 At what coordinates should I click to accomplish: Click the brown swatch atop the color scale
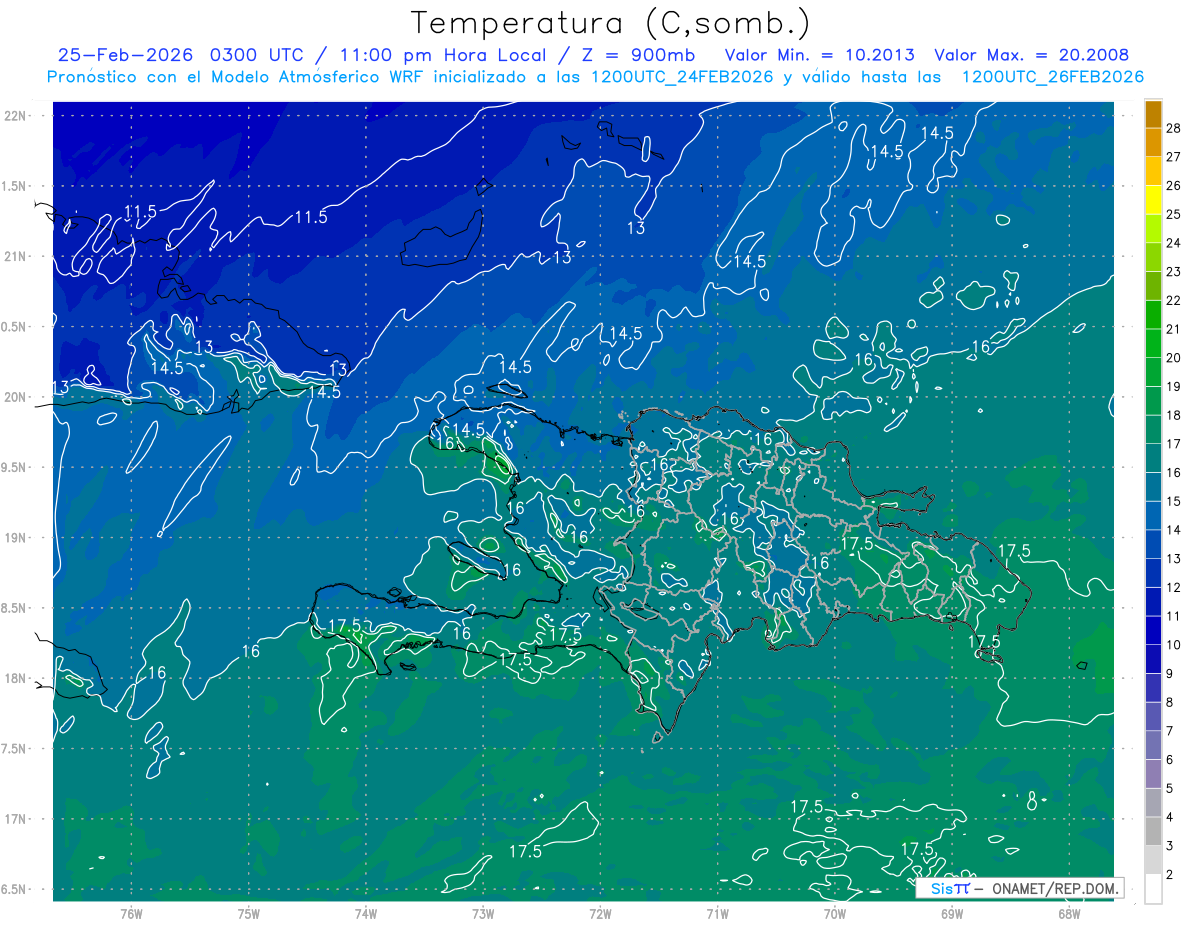tap(1153, 113)
